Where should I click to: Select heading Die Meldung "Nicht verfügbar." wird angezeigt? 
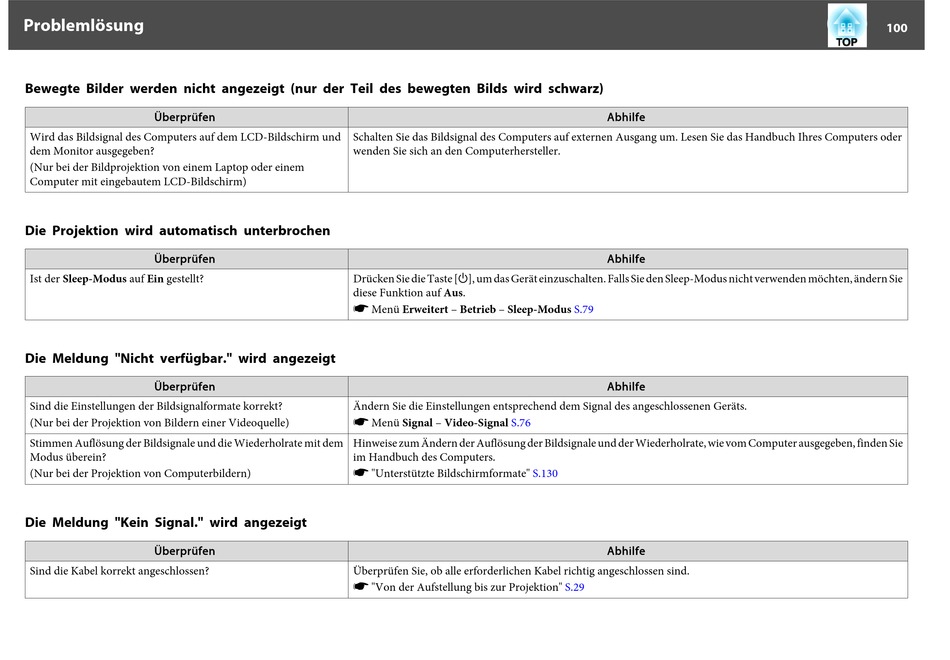[180, 358]
